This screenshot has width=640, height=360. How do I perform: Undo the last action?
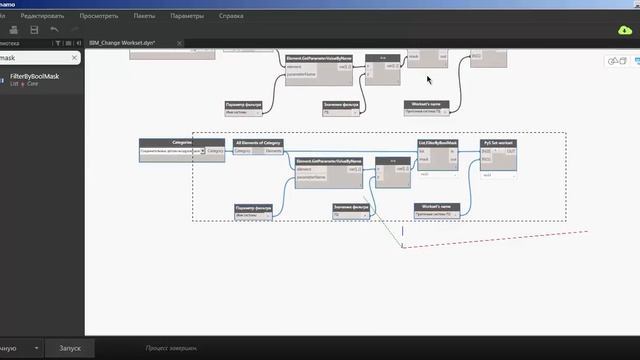coord(54,29)
